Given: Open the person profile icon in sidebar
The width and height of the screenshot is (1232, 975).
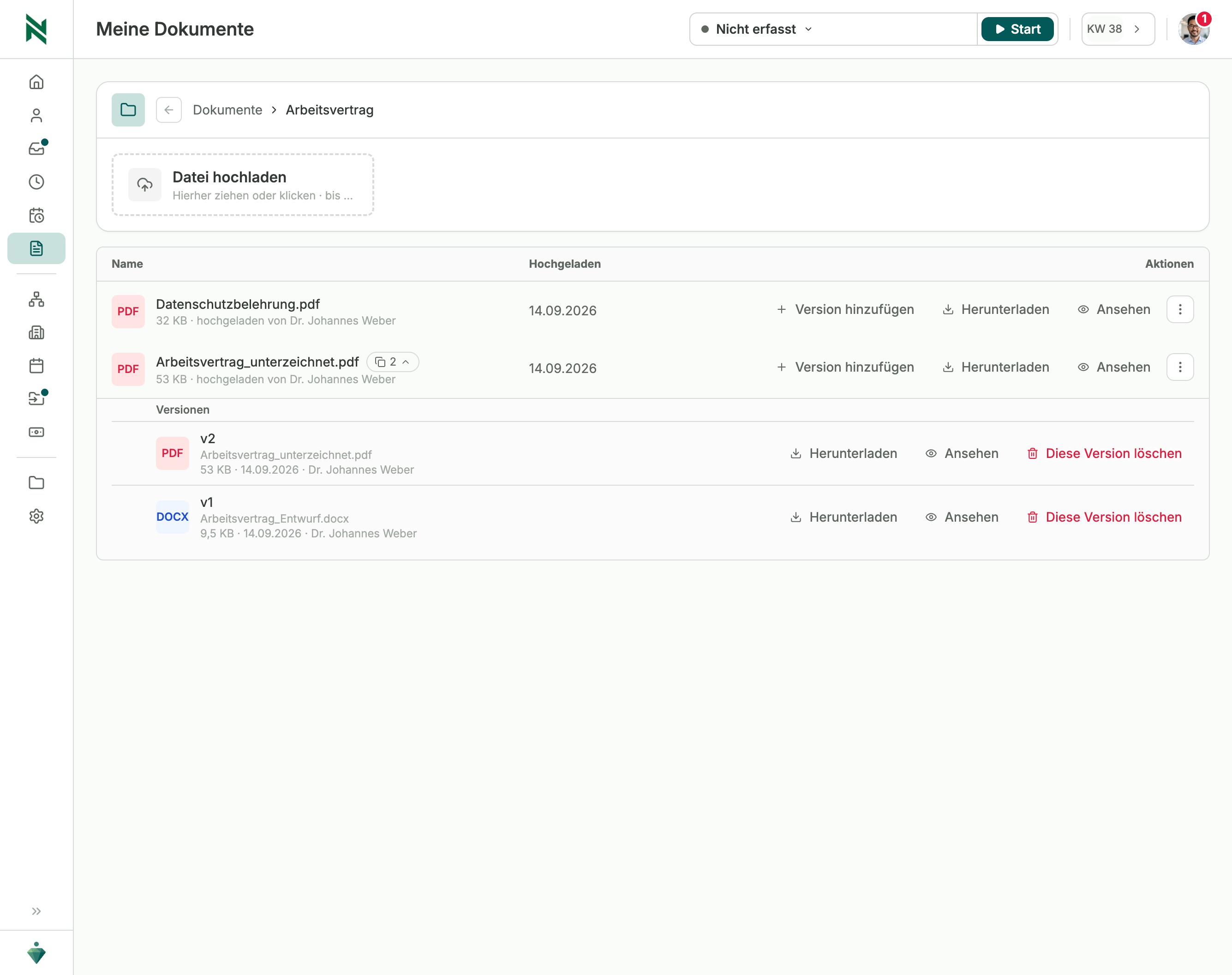Looking at the screenshot, I should point(36,115).
